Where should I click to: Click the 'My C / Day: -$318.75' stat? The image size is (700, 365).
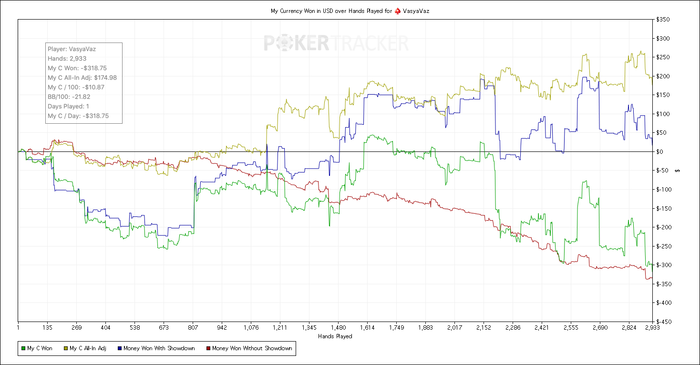(78, 116)
